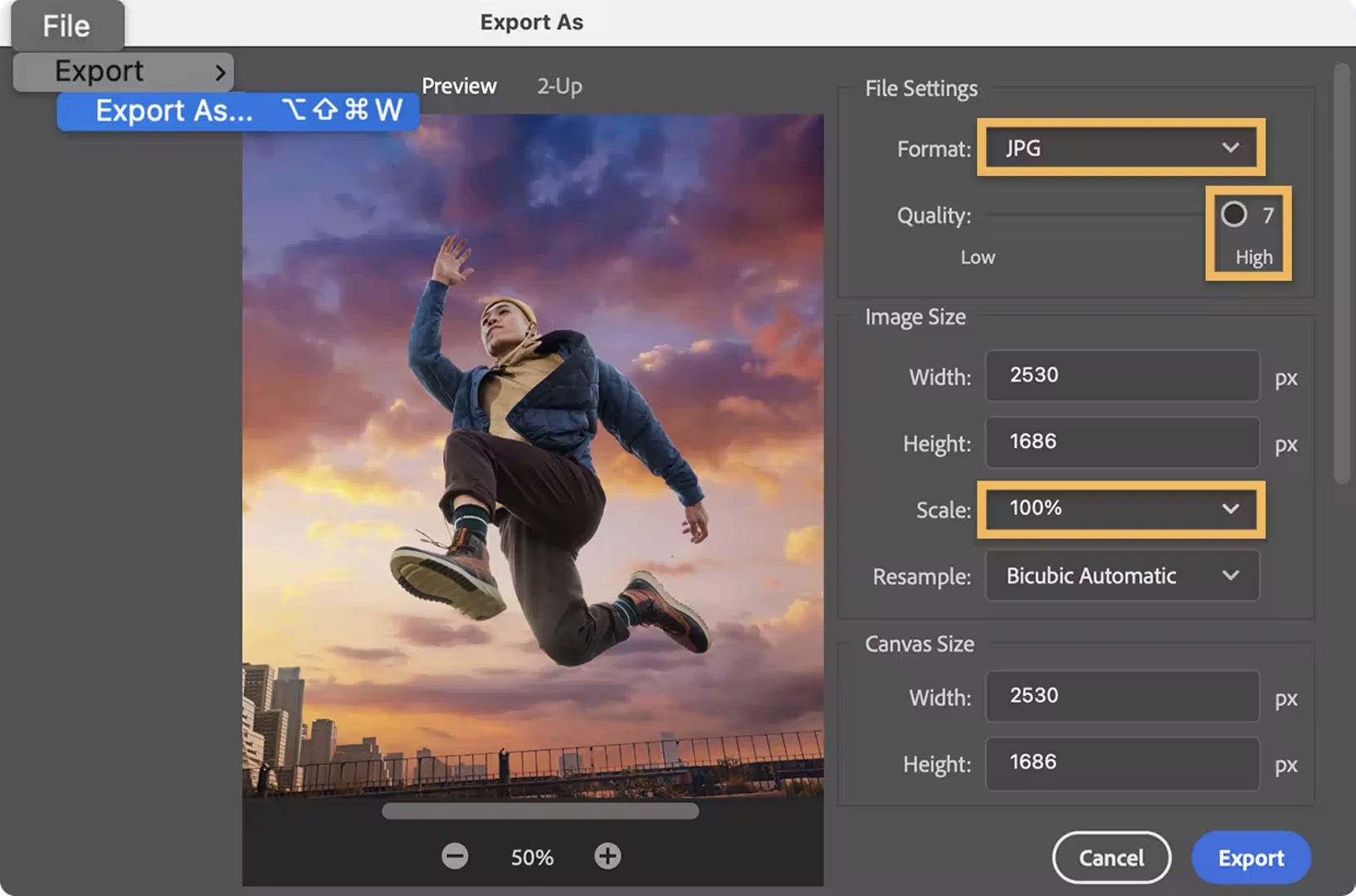Select the Height field showing 1686
1356x896 pixels.
point(1121,442)
